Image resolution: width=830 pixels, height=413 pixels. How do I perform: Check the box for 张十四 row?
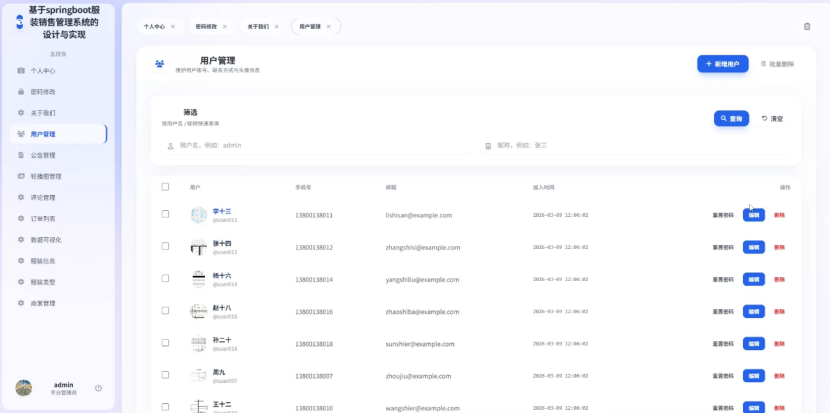pos(165,246)
